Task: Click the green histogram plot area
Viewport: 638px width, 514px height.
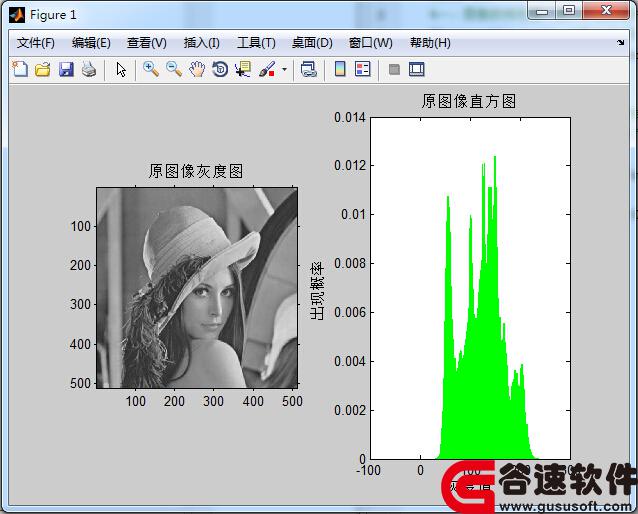Action: (x=470, y=289)
